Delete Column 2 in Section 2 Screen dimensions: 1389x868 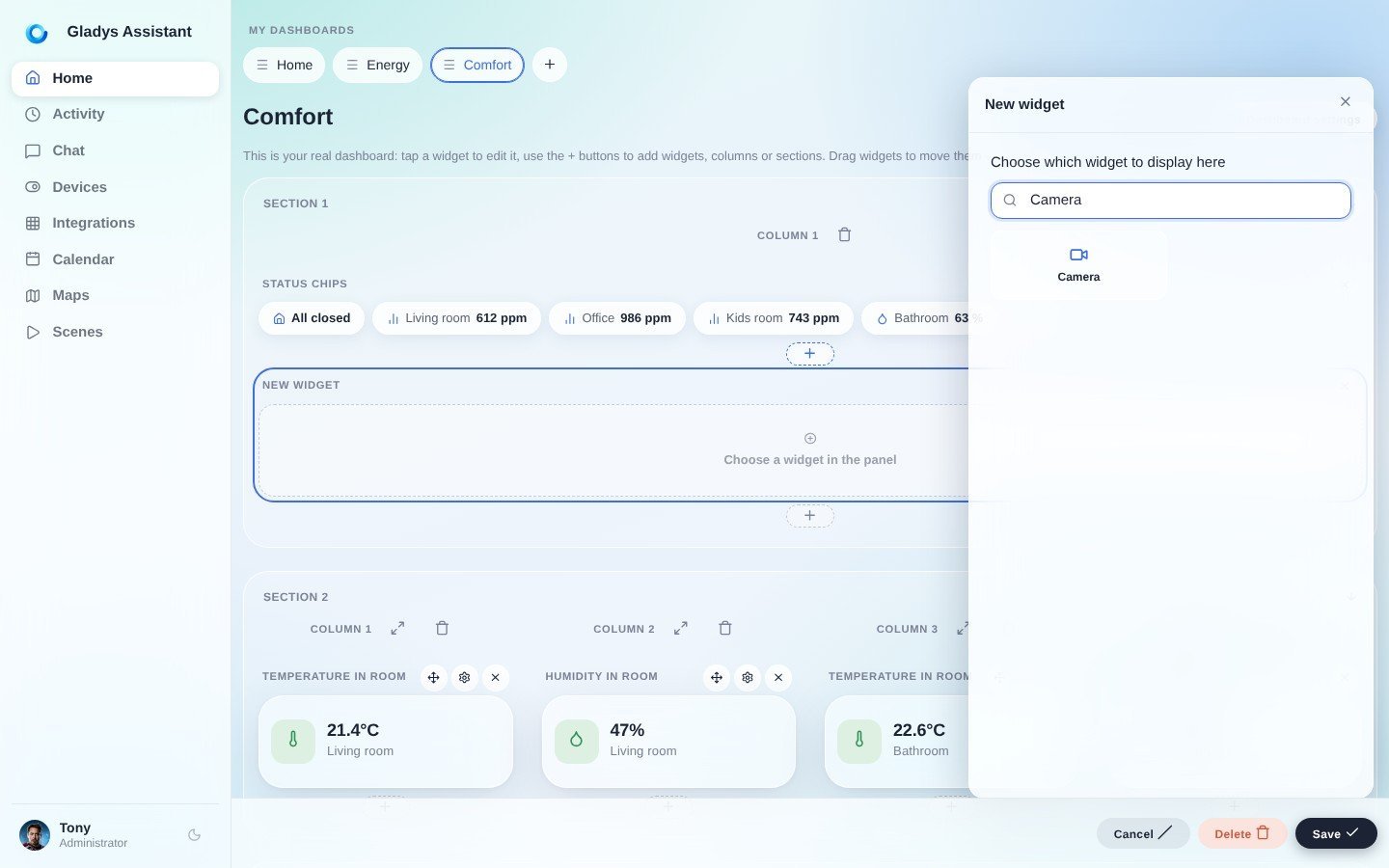(725, 628)
